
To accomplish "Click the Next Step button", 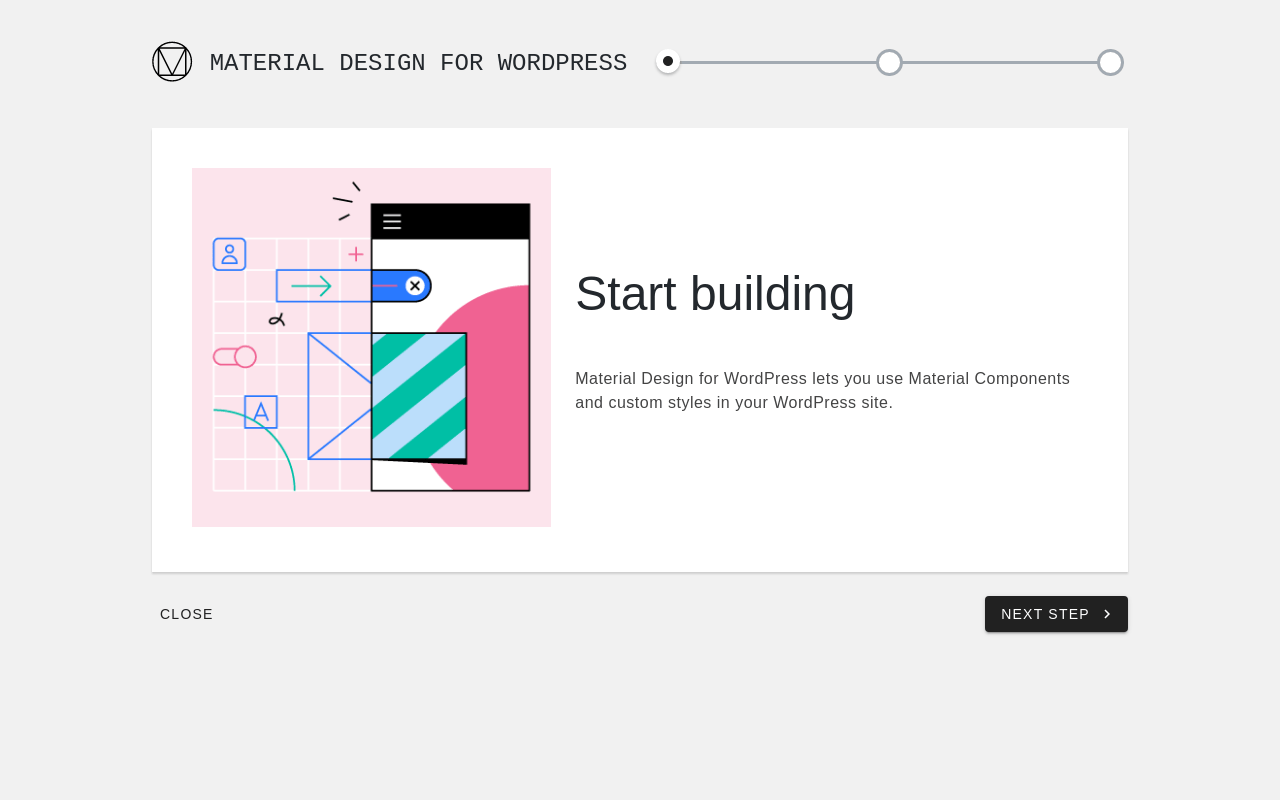I will [1056, 614].
